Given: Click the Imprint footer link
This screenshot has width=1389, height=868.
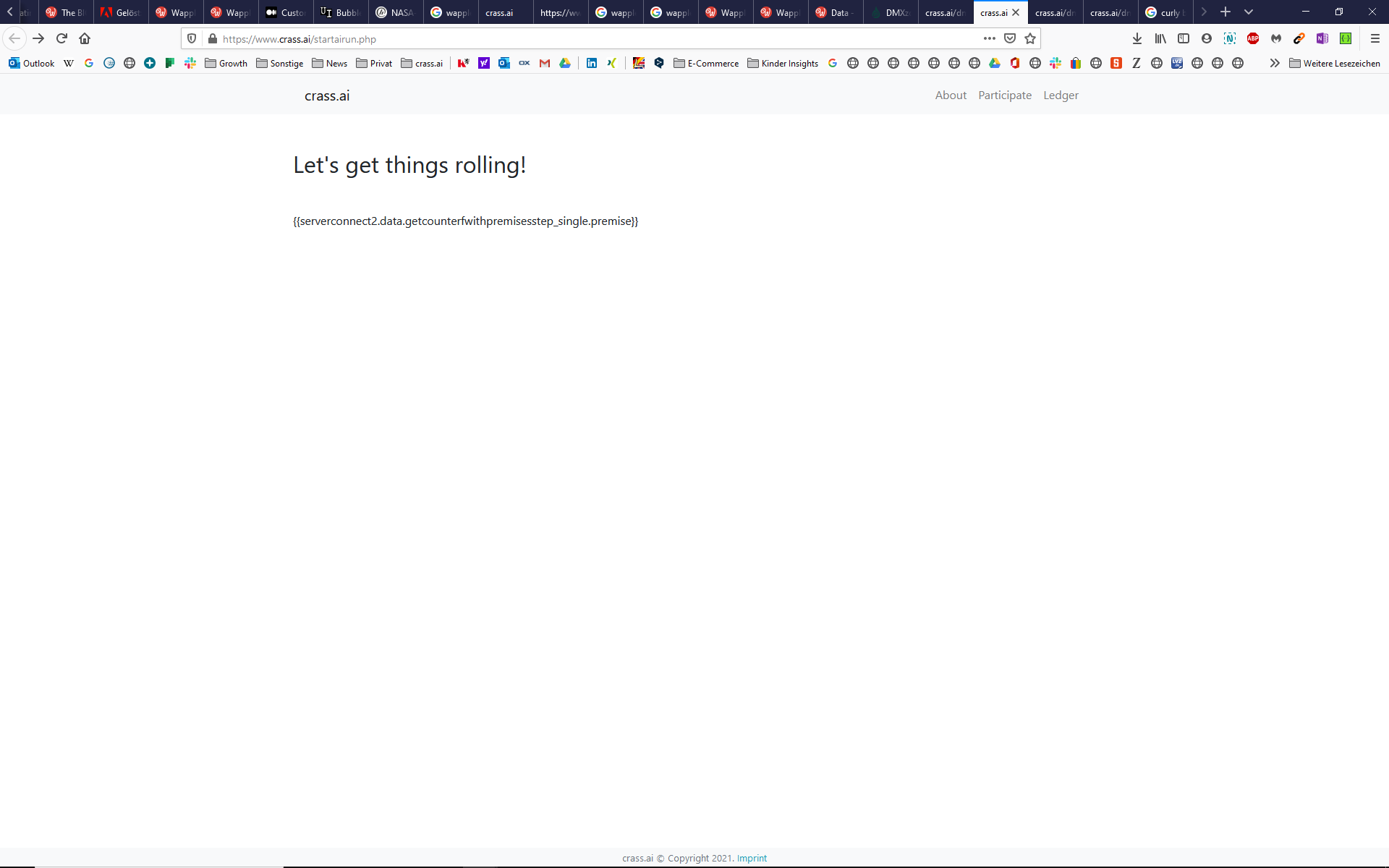Looking at the screenshot, I should point(752,858).
